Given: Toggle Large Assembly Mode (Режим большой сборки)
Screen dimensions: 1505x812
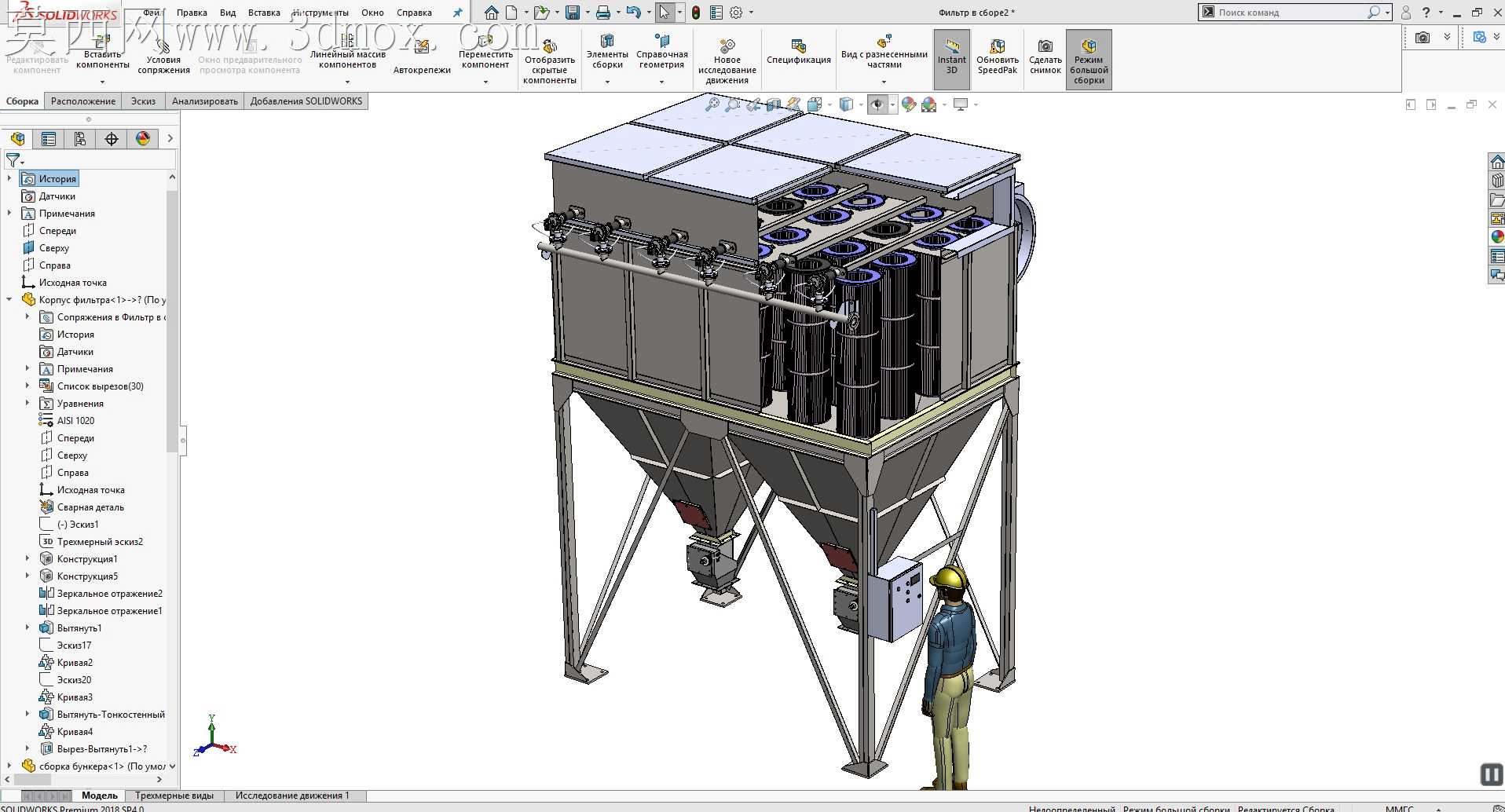Looking at the screenshot, I should (x=1089, y=60).
